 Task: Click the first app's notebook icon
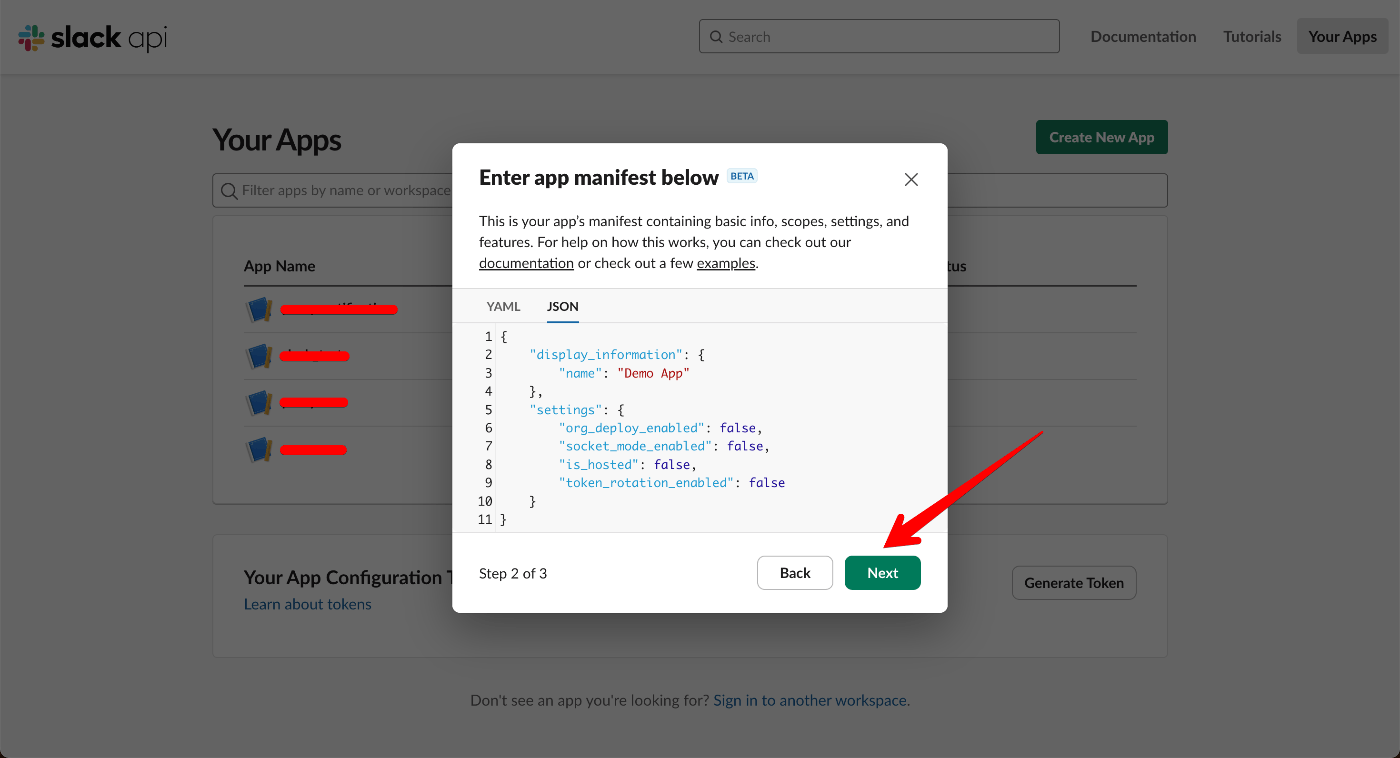point(259,309)
